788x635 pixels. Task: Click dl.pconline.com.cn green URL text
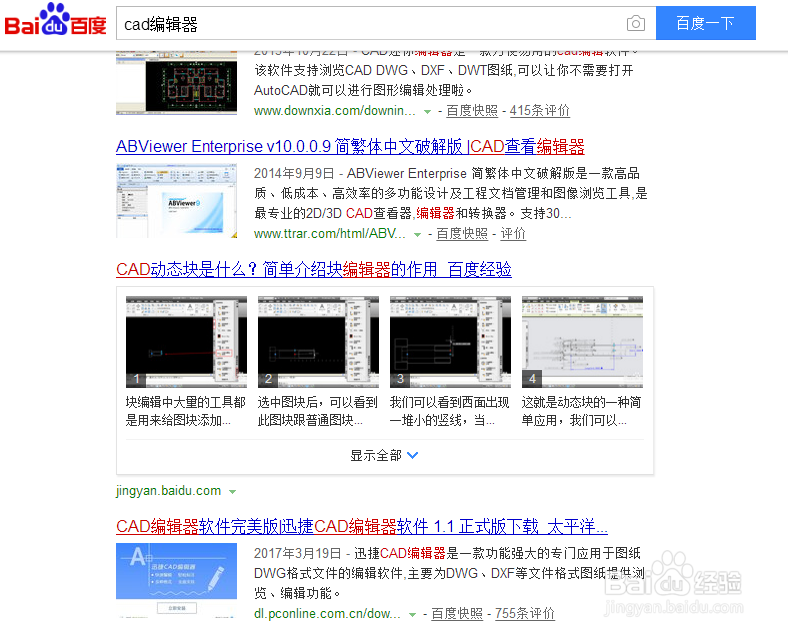[327, 613]
